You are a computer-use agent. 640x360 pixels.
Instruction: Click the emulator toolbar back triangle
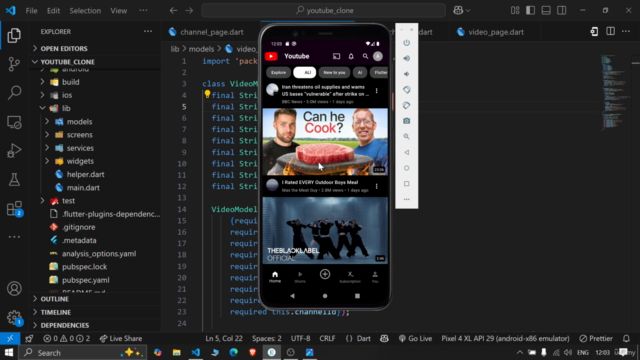[x=407, y=152]
